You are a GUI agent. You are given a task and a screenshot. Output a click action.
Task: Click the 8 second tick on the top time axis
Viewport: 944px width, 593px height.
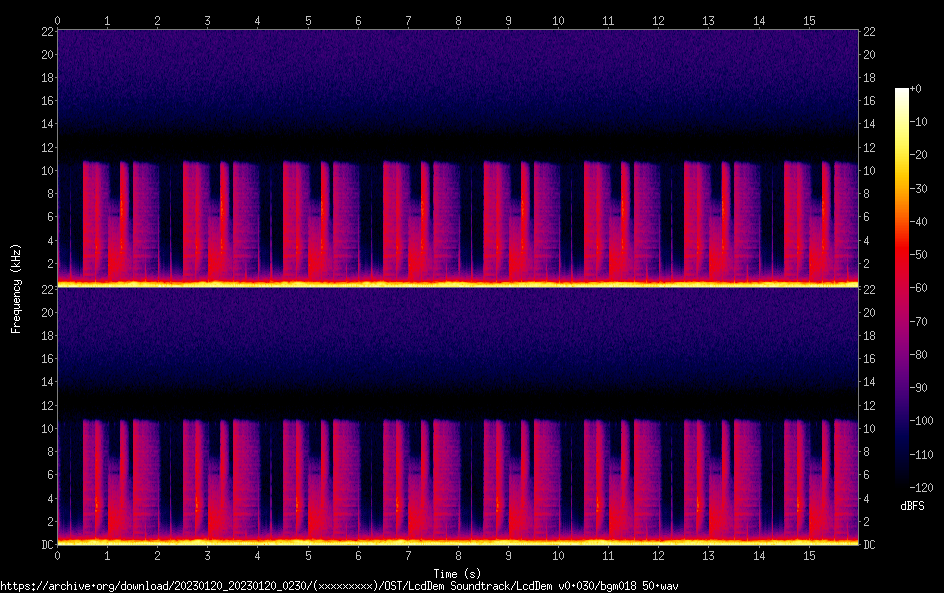[x=458, y=20]
